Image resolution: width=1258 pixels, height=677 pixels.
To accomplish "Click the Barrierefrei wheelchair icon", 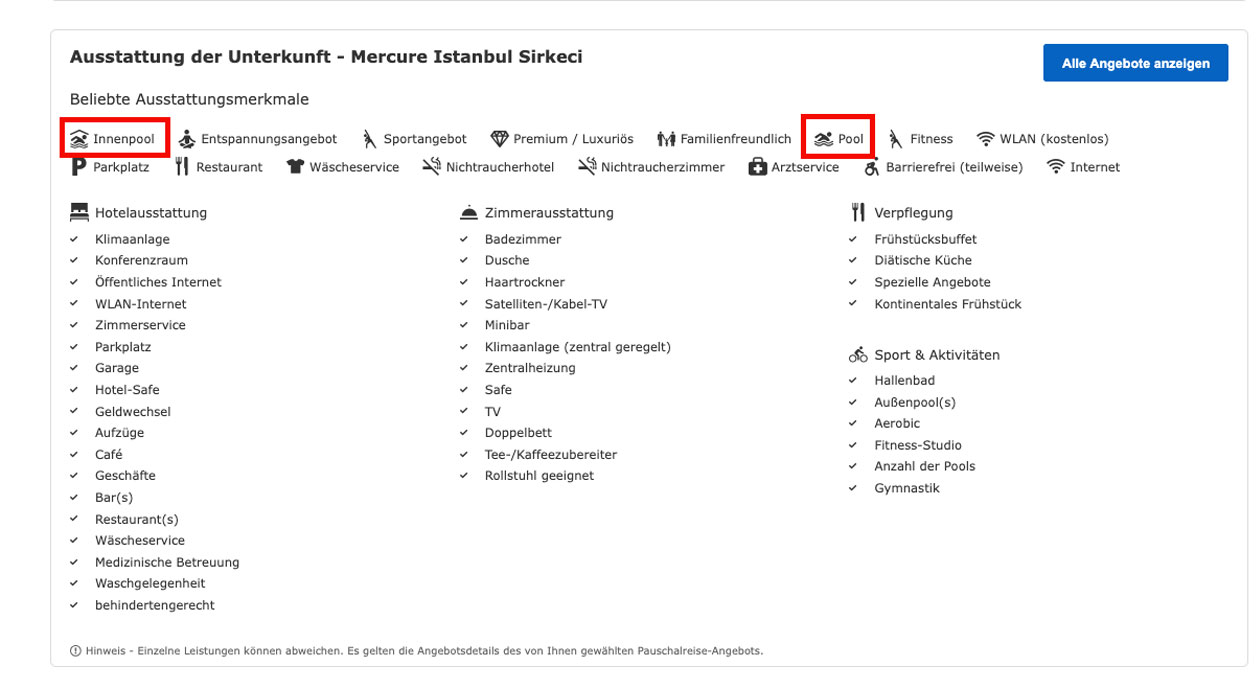I will pyautogui.click(x=872, y=167).
